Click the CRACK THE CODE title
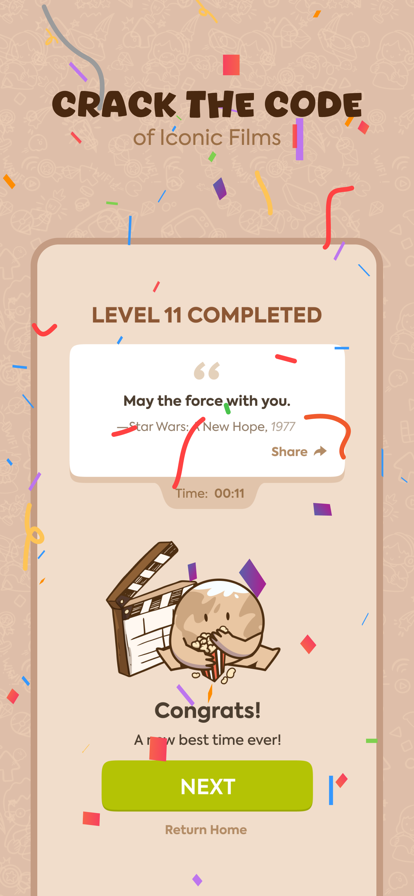This screenshot has width=414, height=896. 207,105
